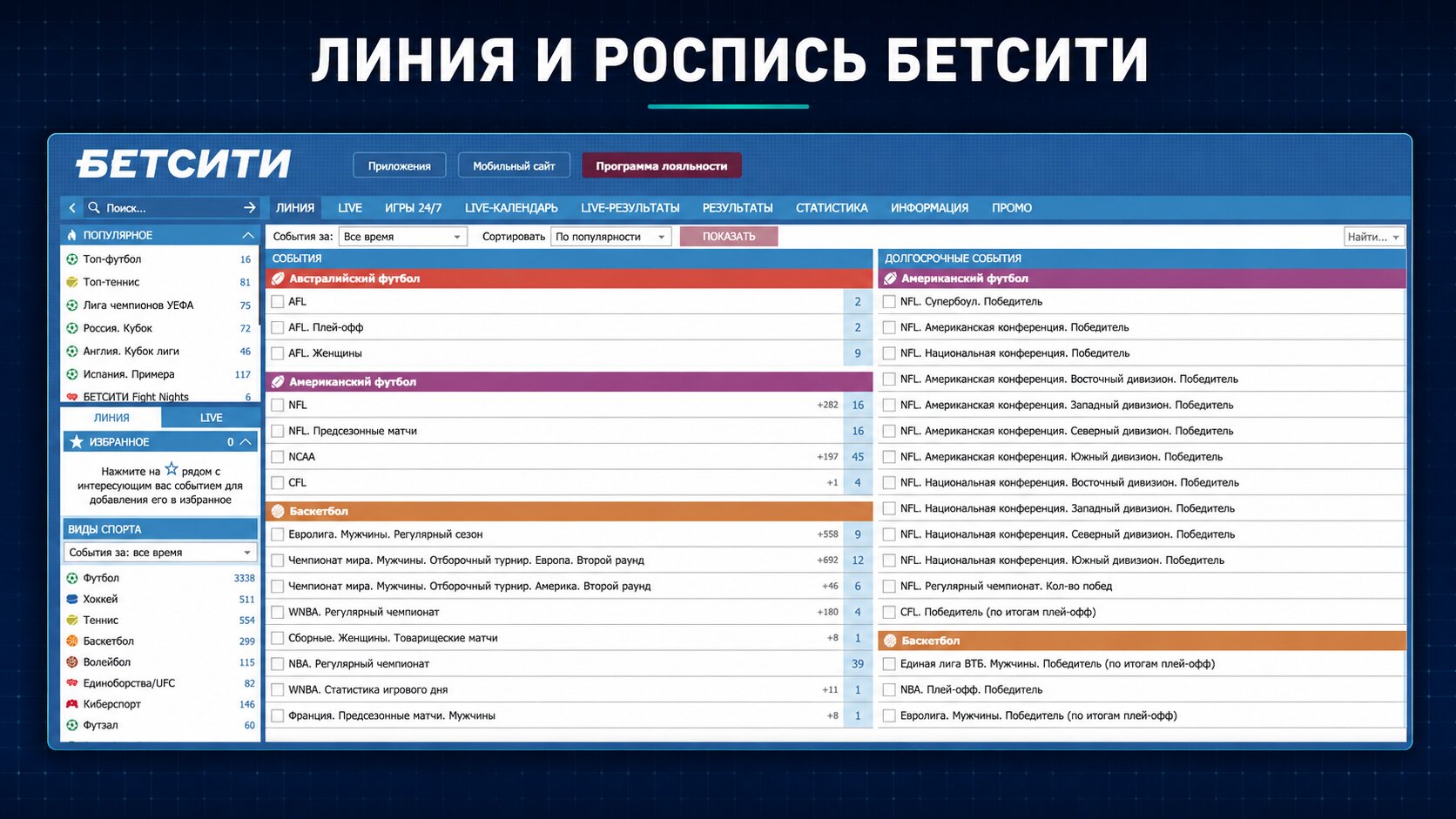1456x819 pixels.
Task: Click the icon beside Россия. Кубок
Action: click(x=72, y=328)
